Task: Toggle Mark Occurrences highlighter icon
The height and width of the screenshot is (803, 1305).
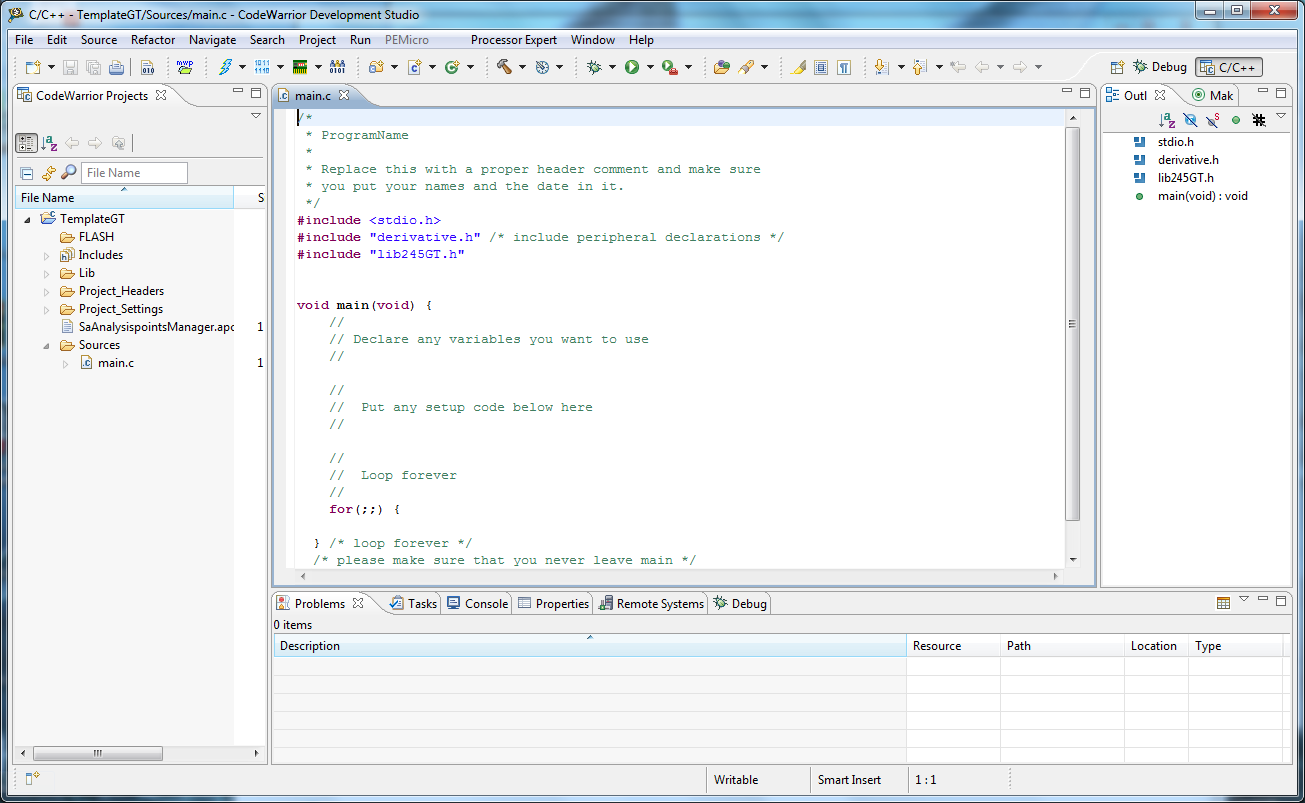Action: [x=798, y=67]
